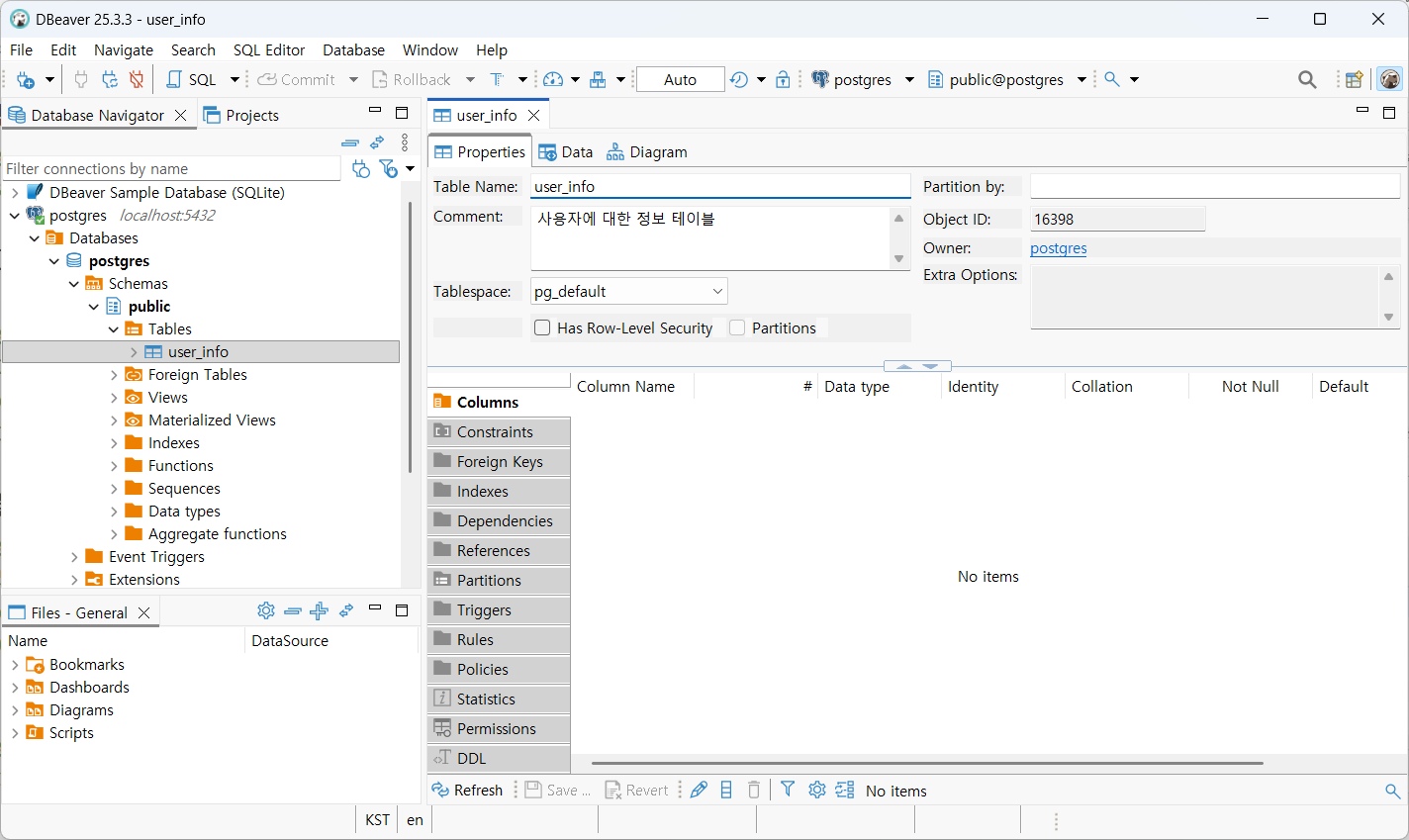Click the Files panel collapse minus icon
The image size is (1409, 840).
coord(292,611)
